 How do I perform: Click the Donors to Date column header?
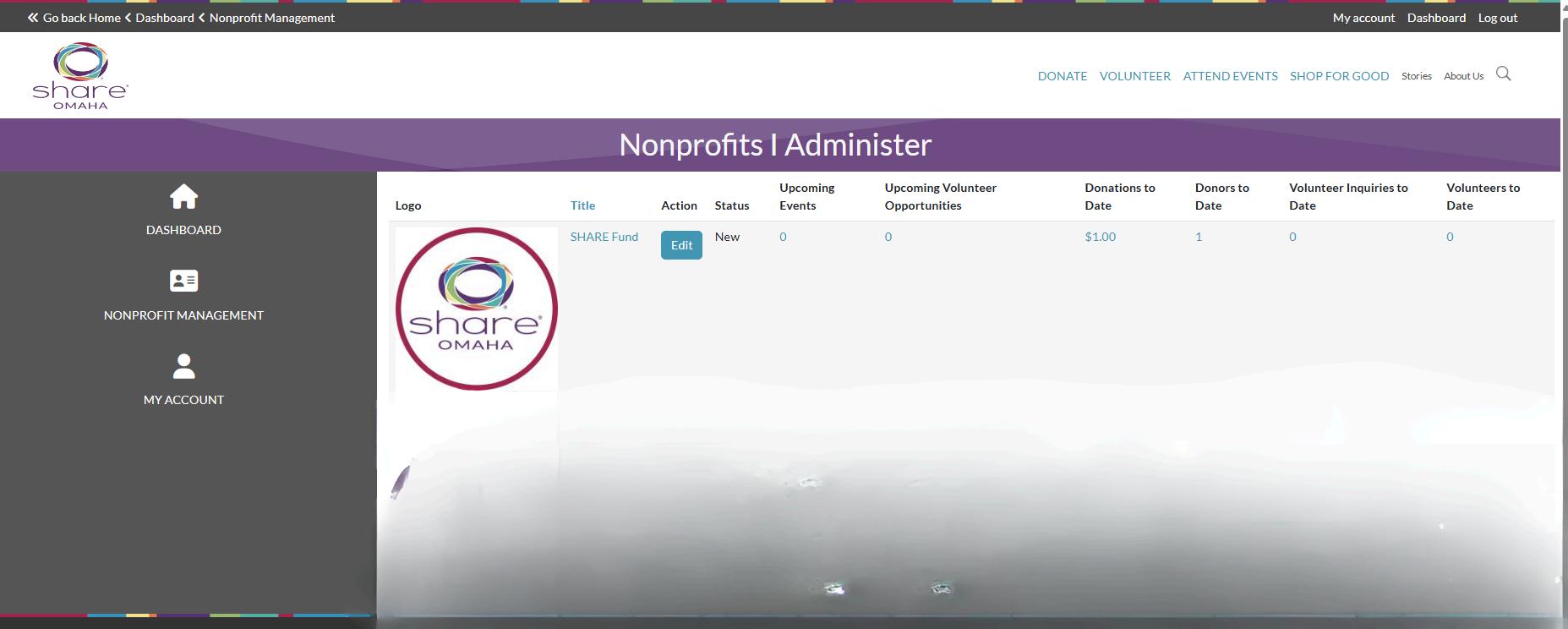(x=1222, y=196)
